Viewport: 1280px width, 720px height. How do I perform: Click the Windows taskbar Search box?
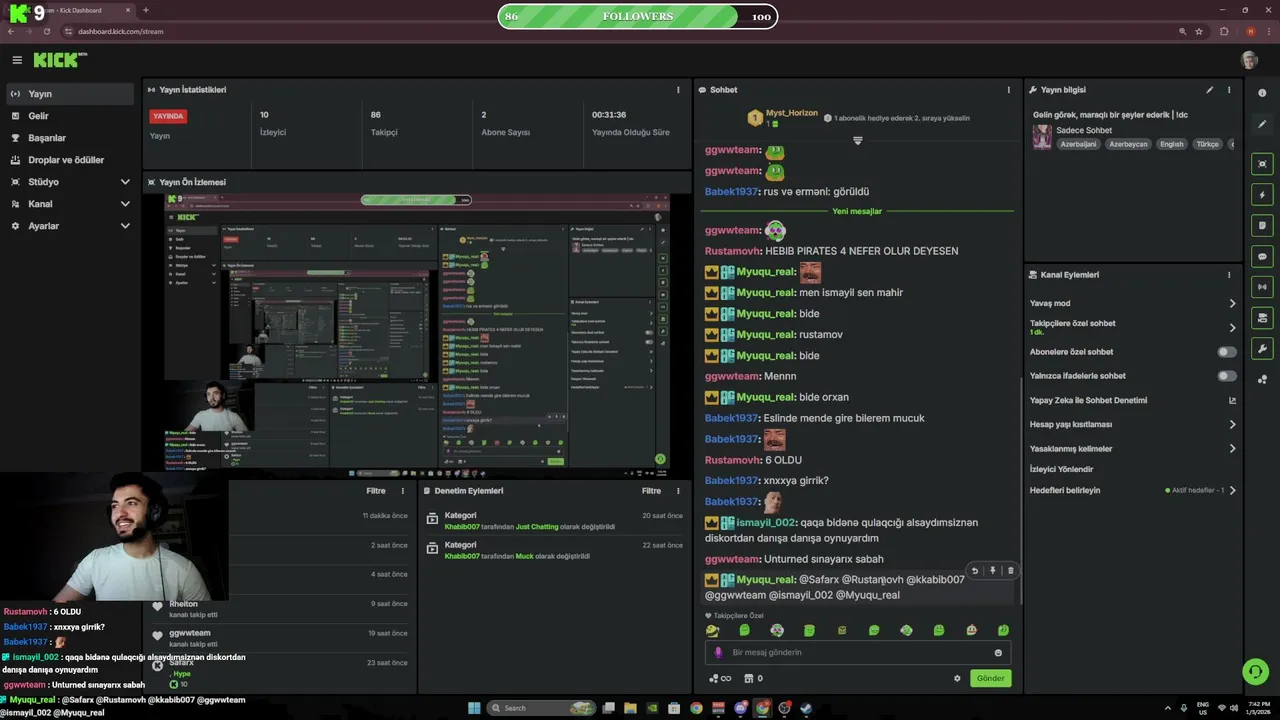click(541, 708)
